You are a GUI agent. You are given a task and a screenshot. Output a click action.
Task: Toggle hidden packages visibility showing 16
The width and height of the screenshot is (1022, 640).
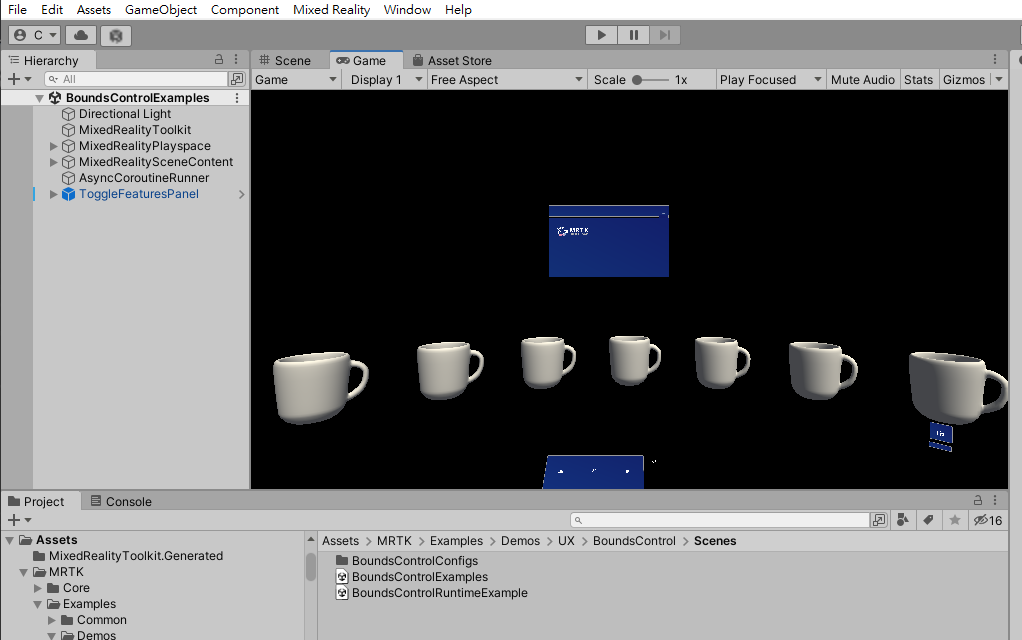[988, 520]
